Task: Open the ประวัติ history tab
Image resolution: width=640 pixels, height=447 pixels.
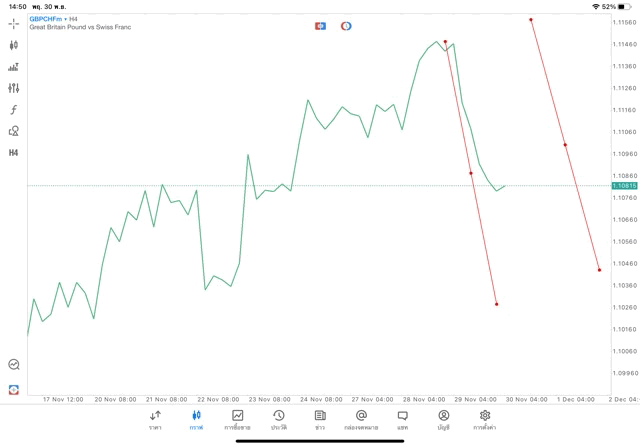Action: pyautogui.click(x=278, y=419)
